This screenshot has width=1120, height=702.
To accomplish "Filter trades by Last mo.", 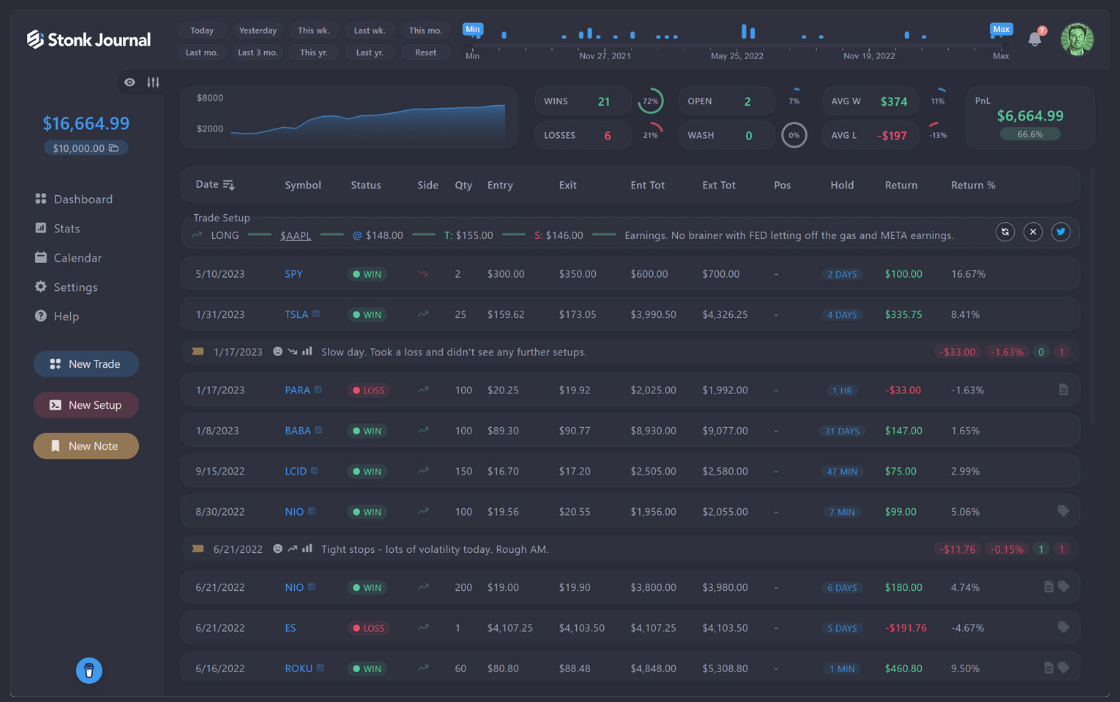I will pyautogui.click(x=202, y=52).
